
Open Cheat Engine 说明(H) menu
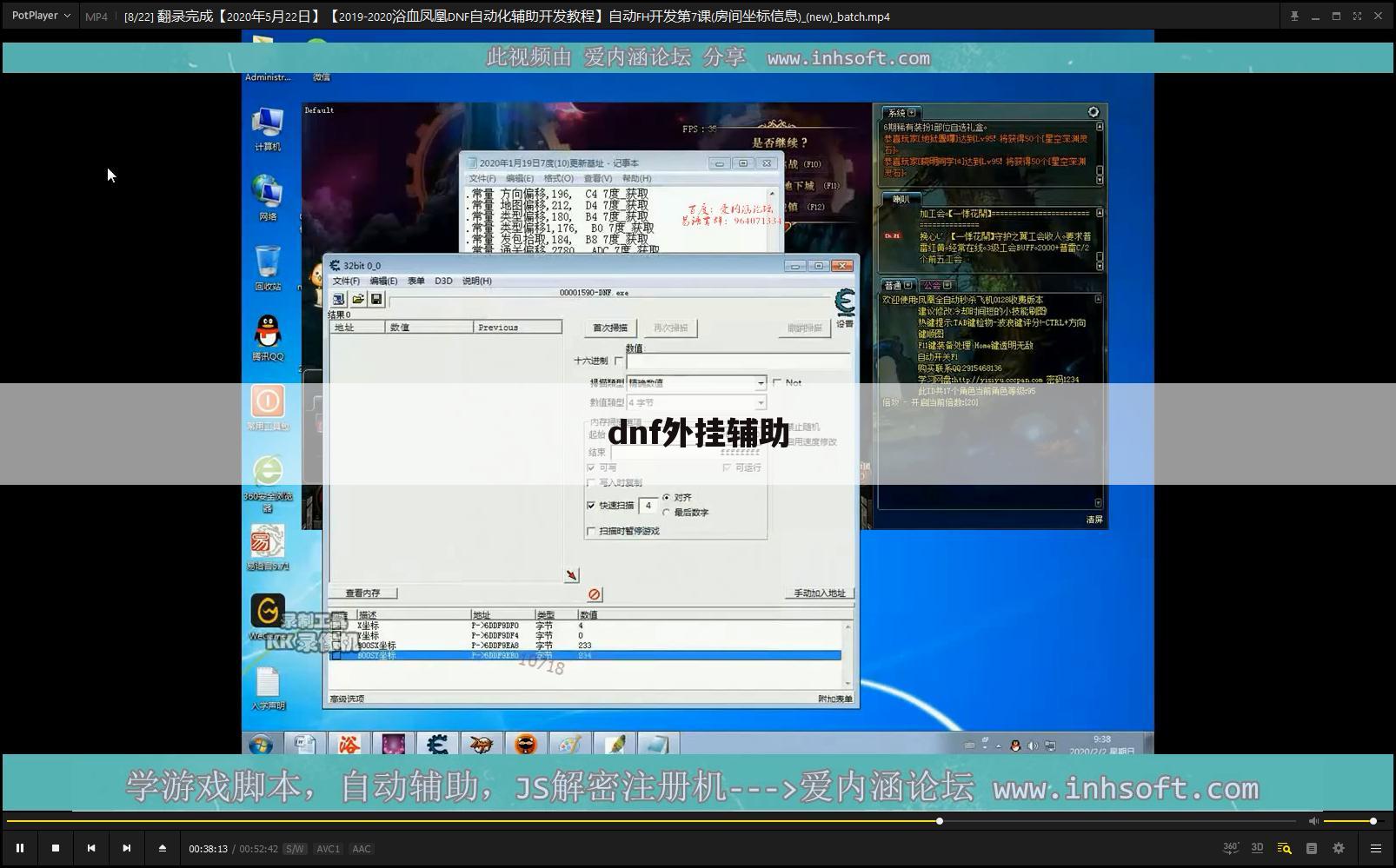pos(476,281)
